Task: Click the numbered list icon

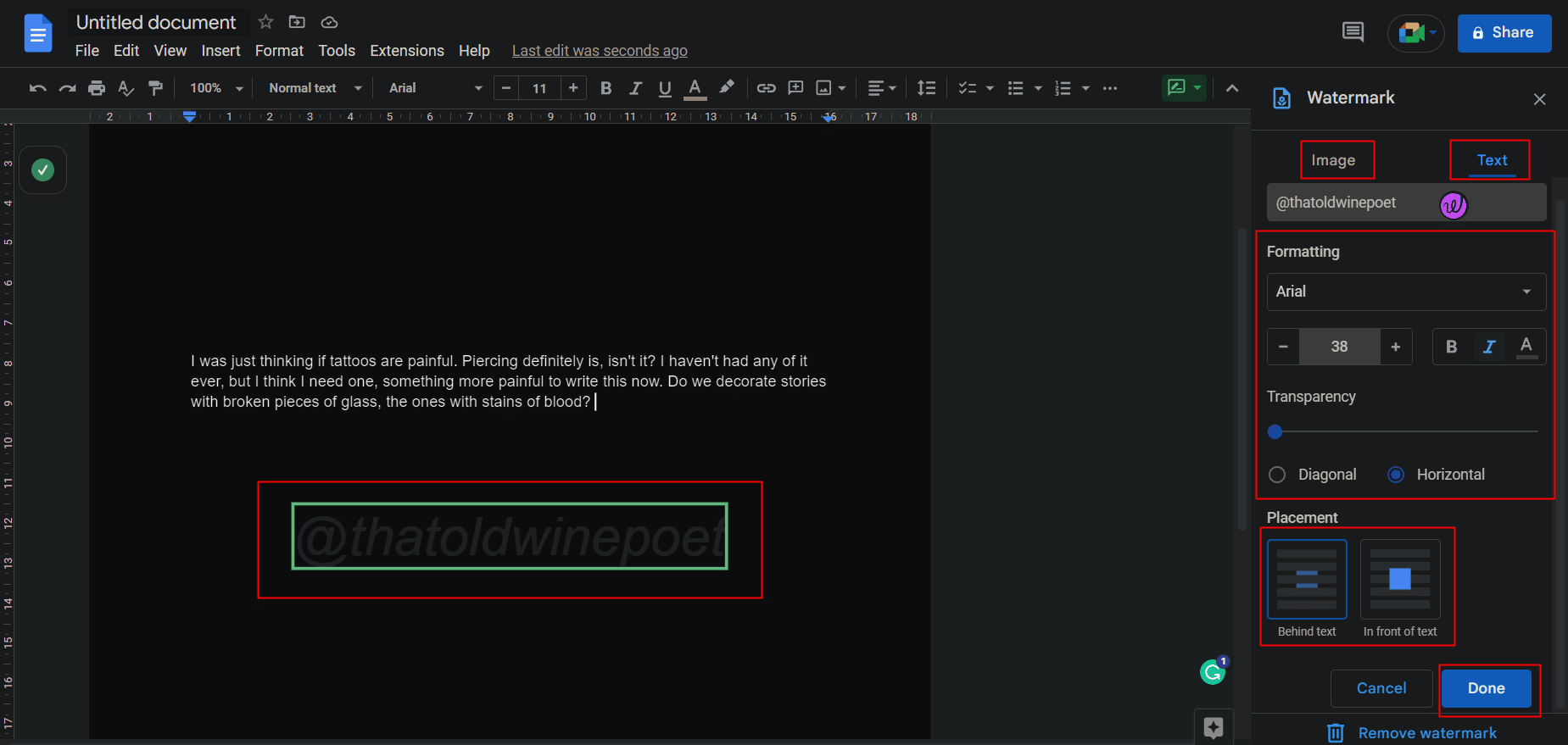Action: point(1063,88)
